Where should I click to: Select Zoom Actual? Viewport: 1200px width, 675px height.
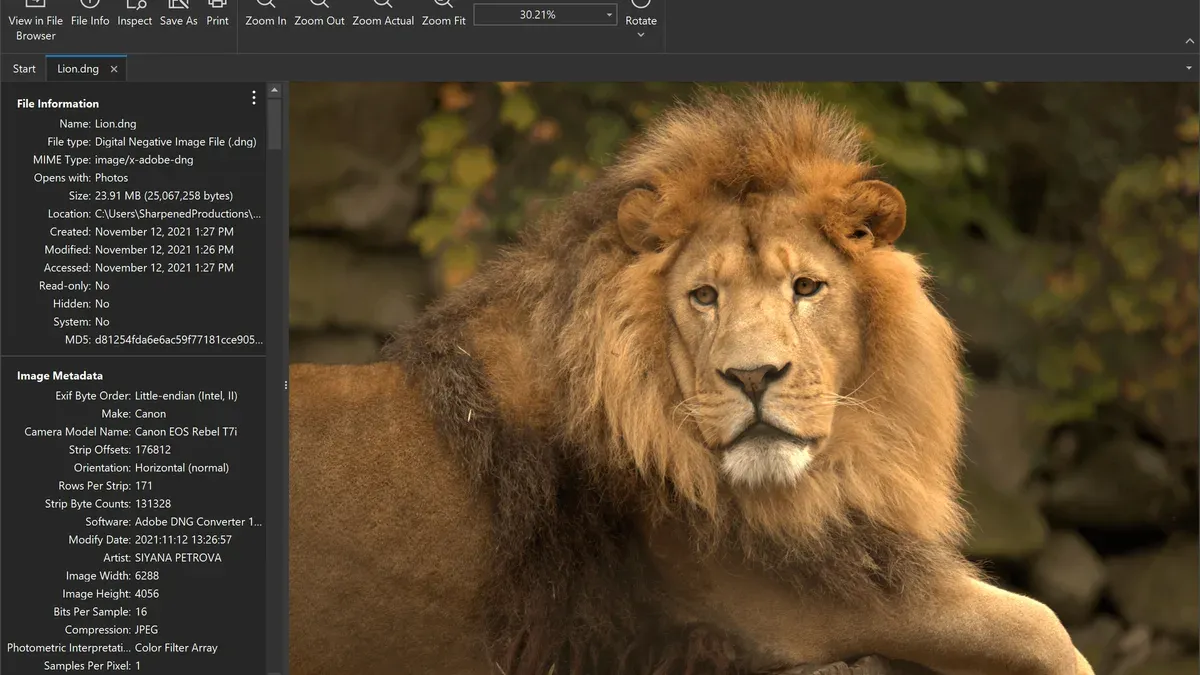pyautogui.click(x=383, y=13)
